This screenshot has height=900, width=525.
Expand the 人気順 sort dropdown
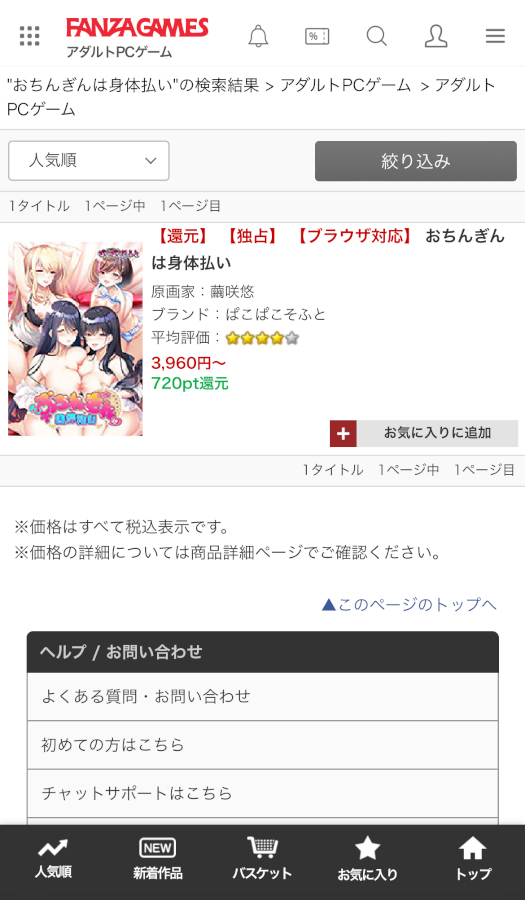click(89, 161)
